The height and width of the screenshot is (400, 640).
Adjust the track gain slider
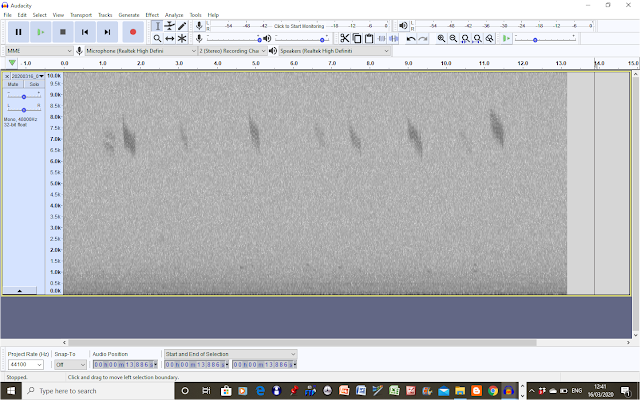point(24,97)
